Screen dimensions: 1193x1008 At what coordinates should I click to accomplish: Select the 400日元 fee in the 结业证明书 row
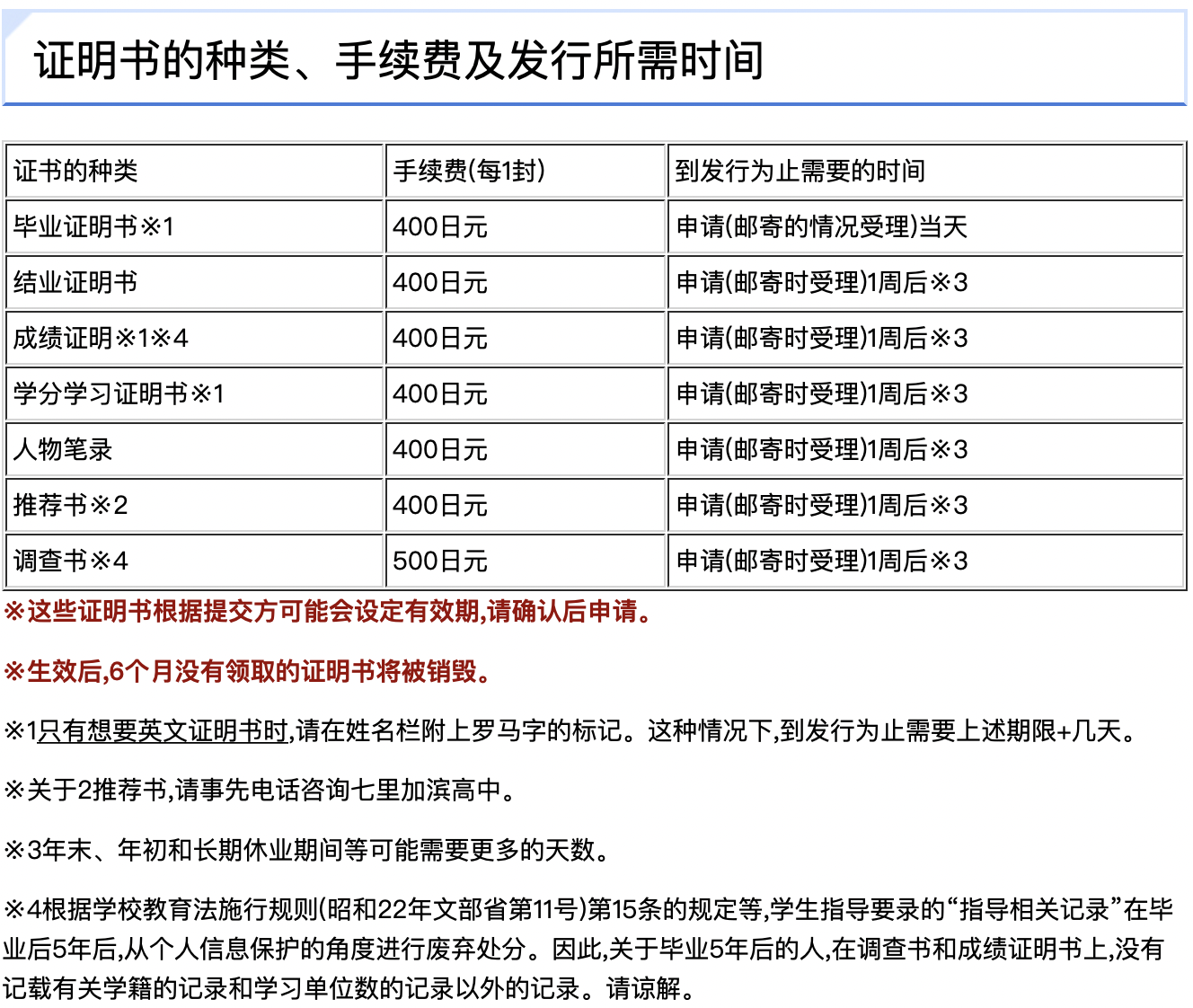[526, 282]
